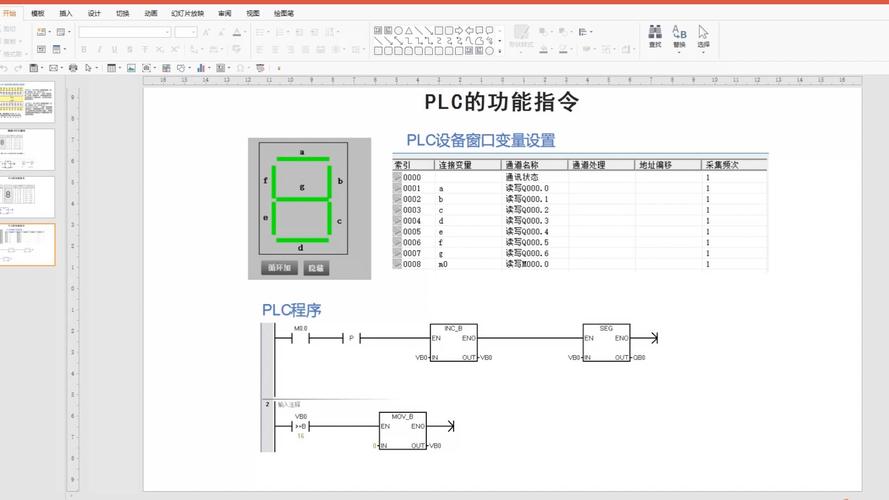The height and width of the screenshot is (500, 889).
Task: Select the 审阅 tab
Action: point(225,13)
